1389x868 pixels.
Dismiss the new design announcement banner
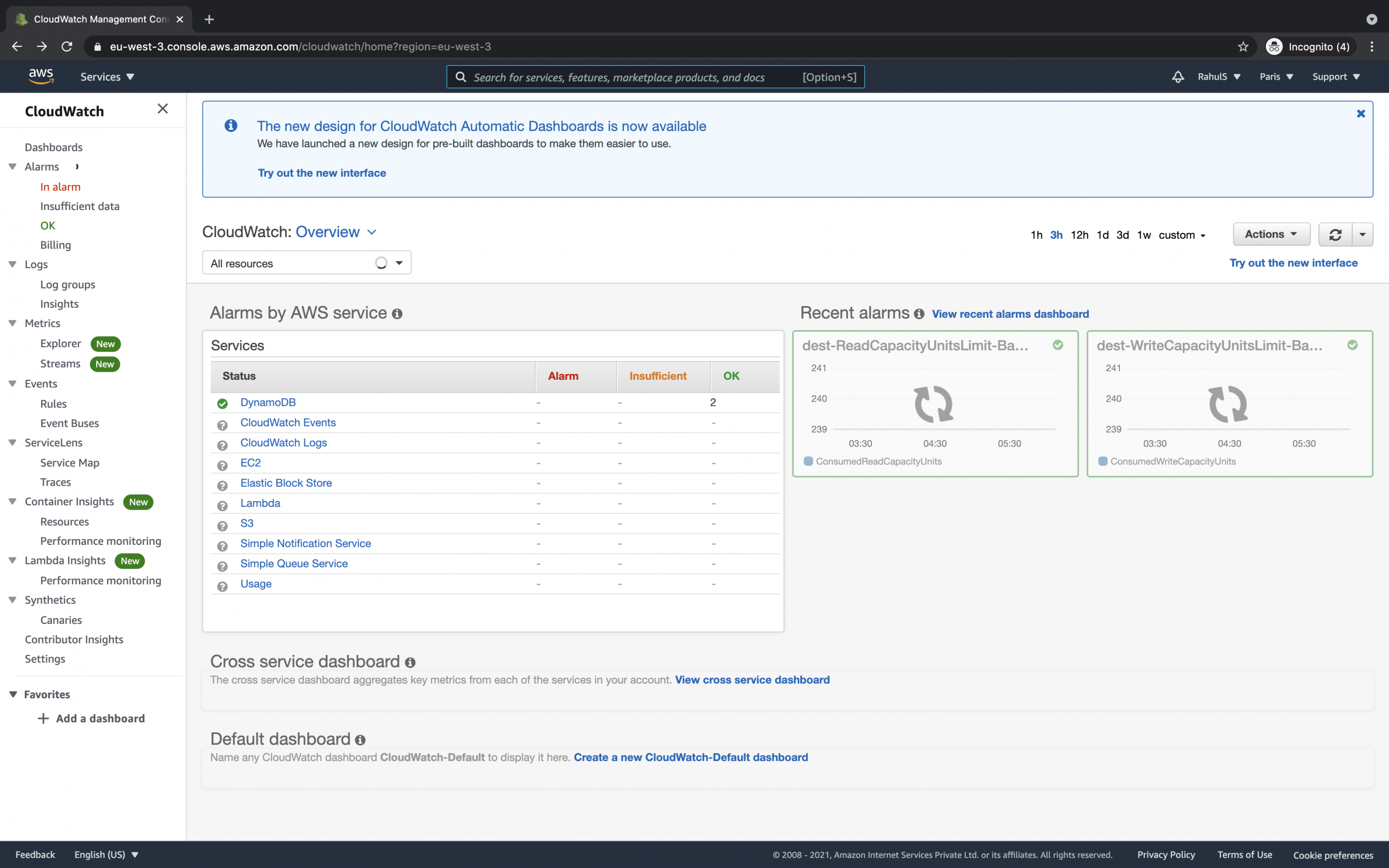(1361, 113)
